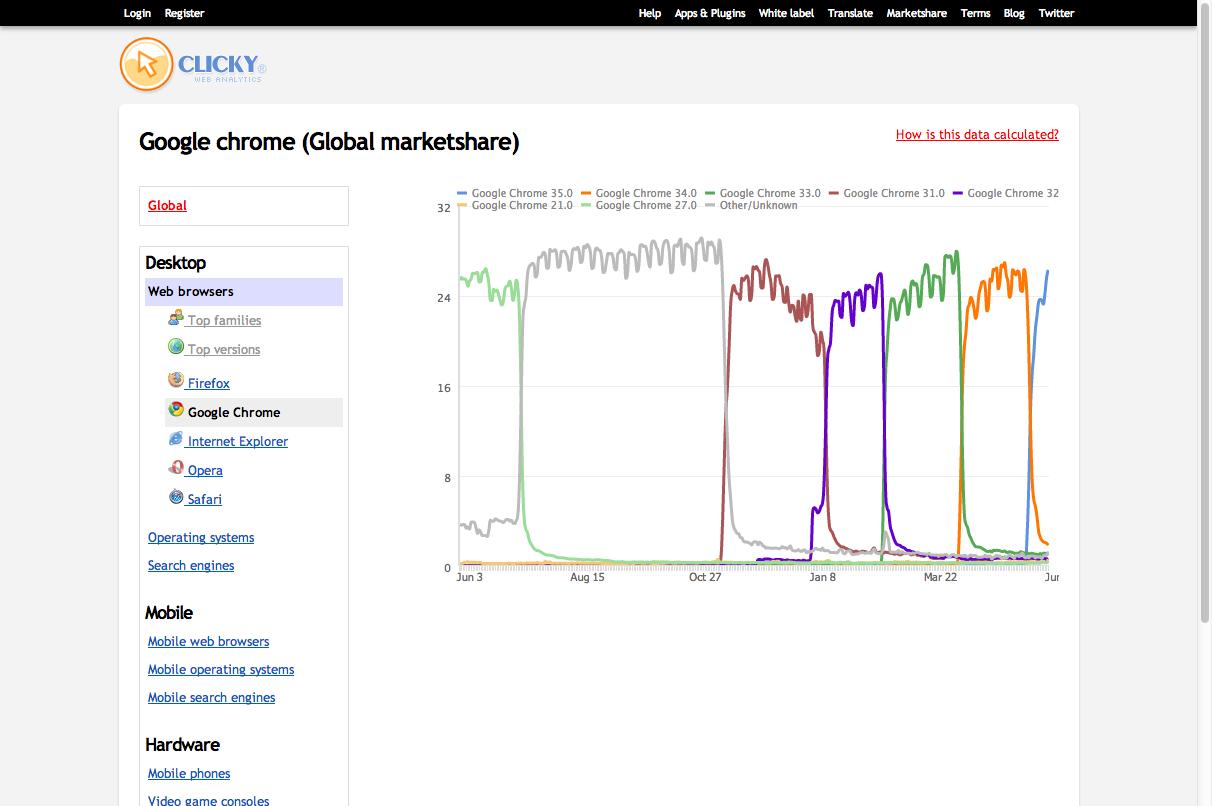Open Top versions link
Screen dimensions: 1212x806
click(224, 350)
